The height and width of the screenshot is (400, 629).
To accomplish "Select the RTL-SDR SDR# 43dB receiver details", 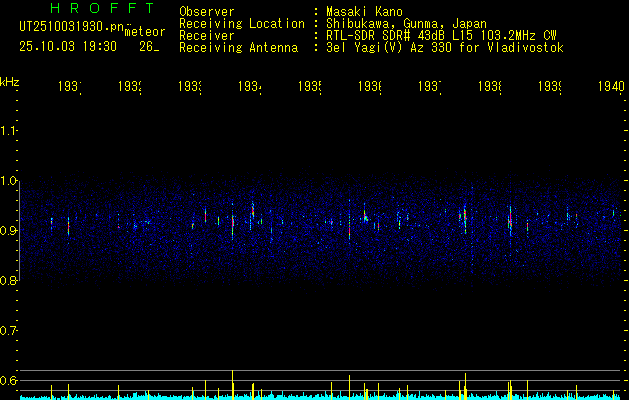I will (441, 36).
